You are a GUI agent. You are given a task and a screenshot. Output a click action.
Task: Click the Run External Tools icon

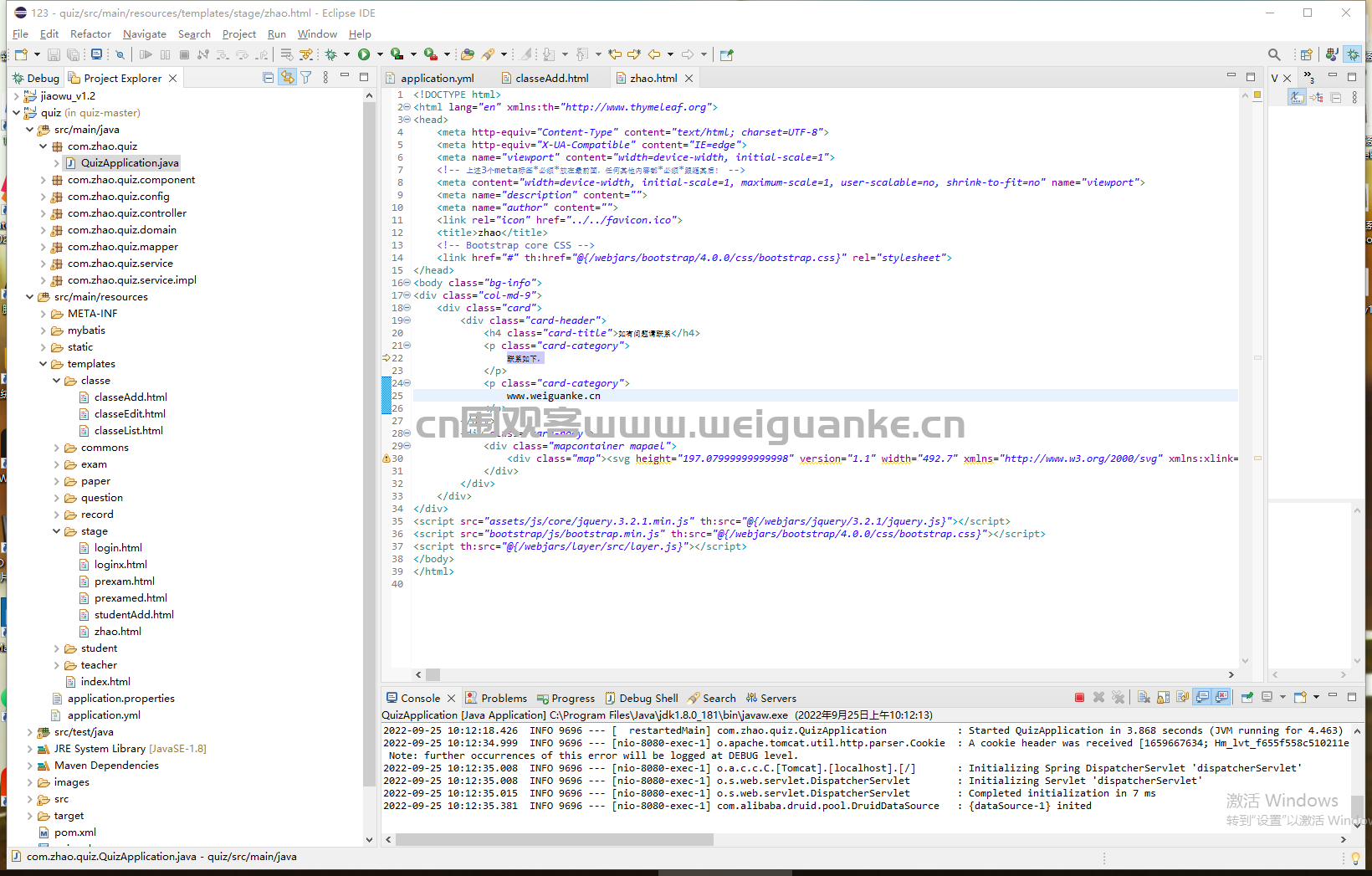(x=430, y=54)
